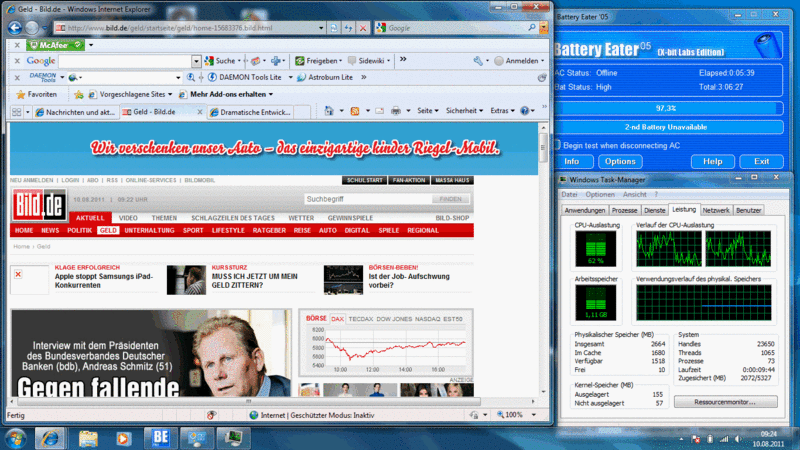Switch to Prozesse tab in Task-Manager
Viewport: 800px width, 450px height.
coord(624,210)
